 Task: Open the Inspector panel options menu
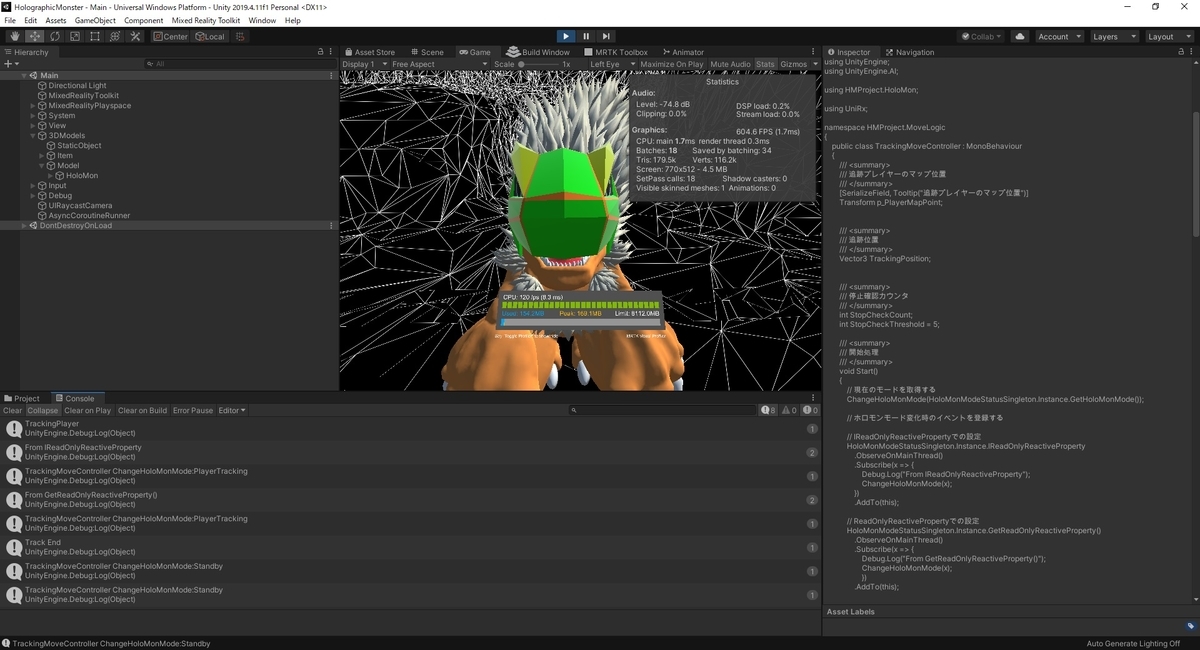1192,52
